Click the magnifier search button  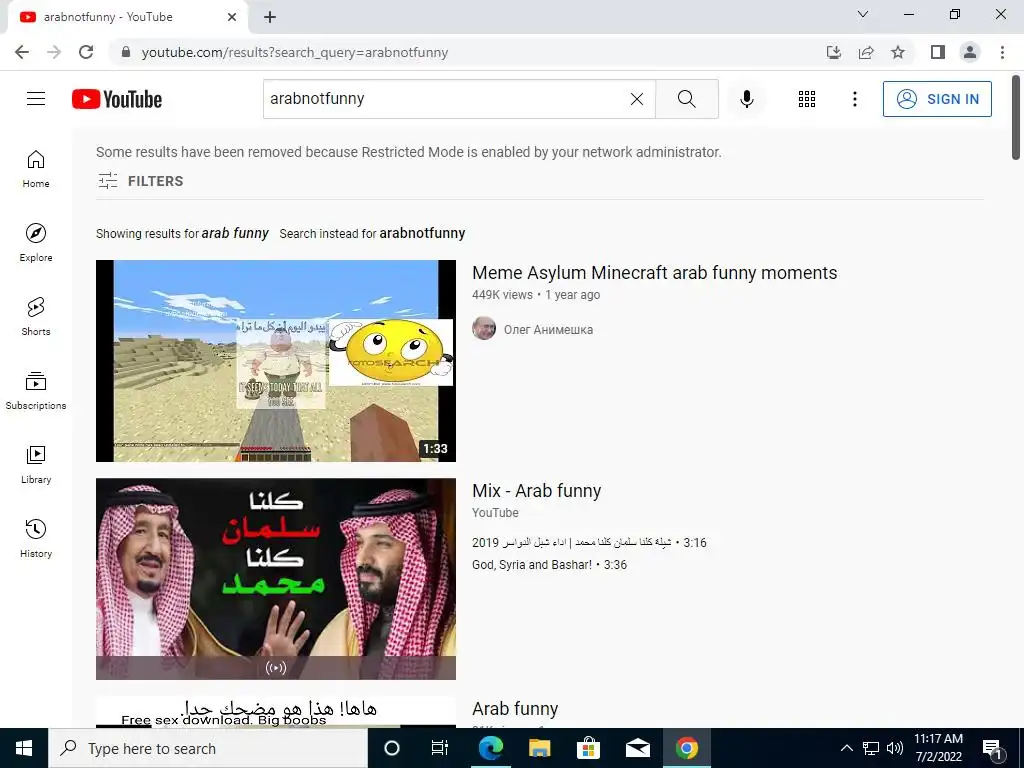[686, 99]
